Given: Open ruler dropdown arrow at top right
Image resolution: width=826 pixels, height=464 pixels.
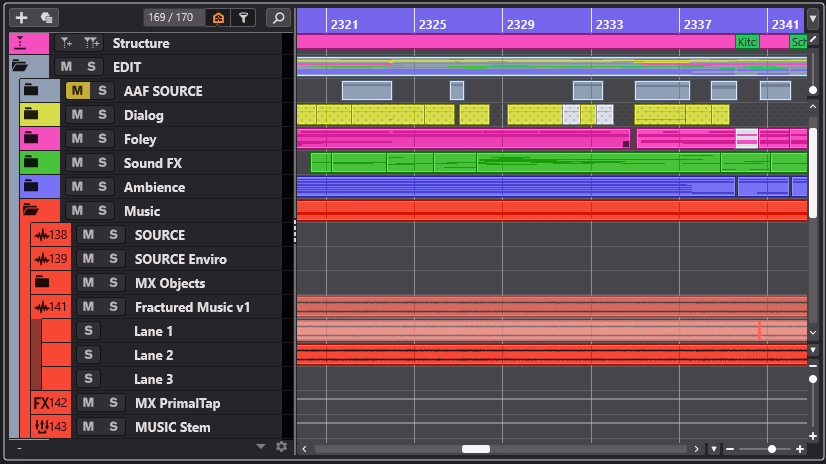Looking at the screenshot, I should pos(813,18).
